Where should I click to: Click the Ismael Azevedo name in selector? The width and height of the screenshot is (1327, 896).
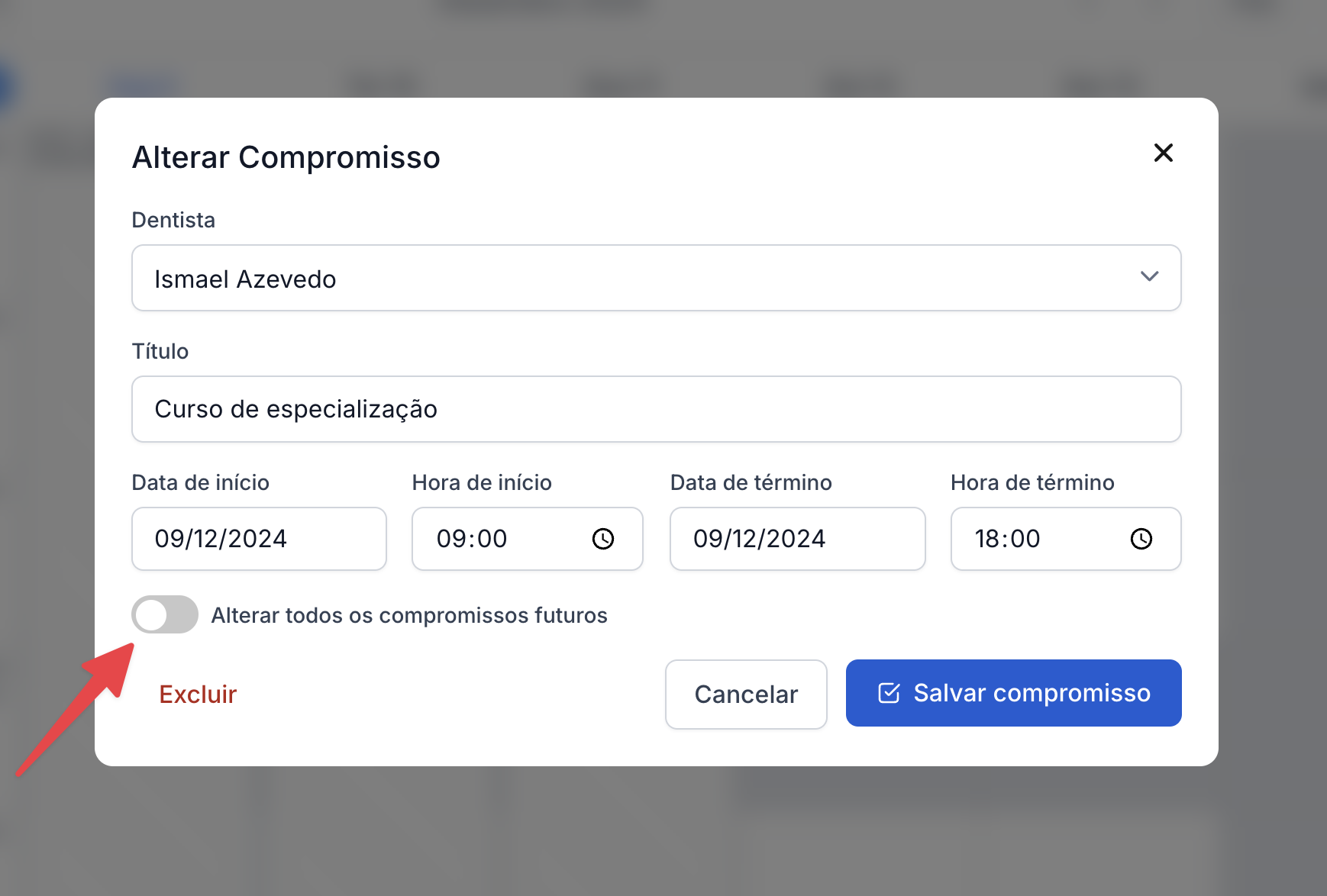245,279
